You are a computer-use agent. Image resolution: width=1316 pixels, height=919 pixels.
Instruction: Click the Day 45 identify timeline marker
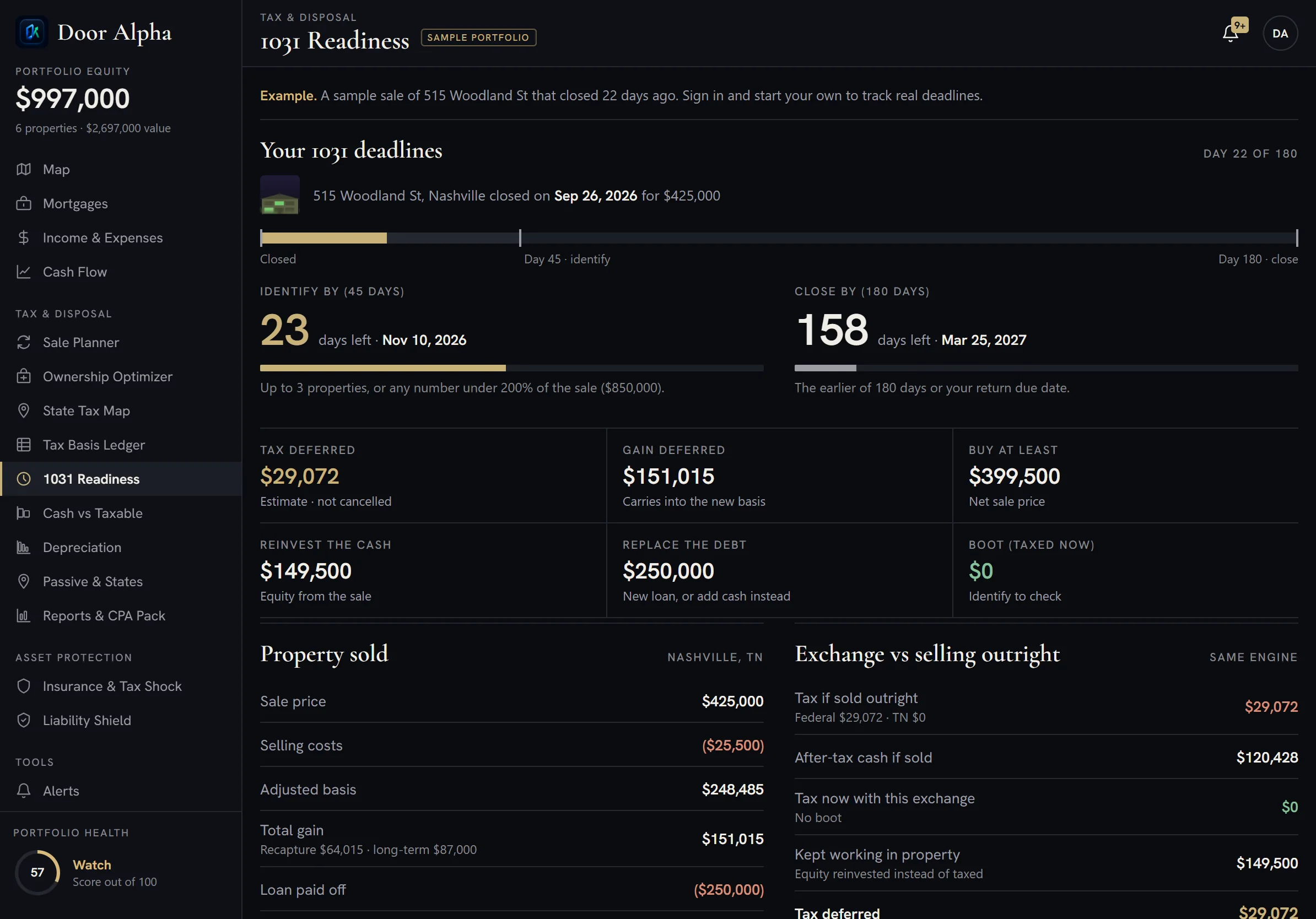[x=520, y=238]
